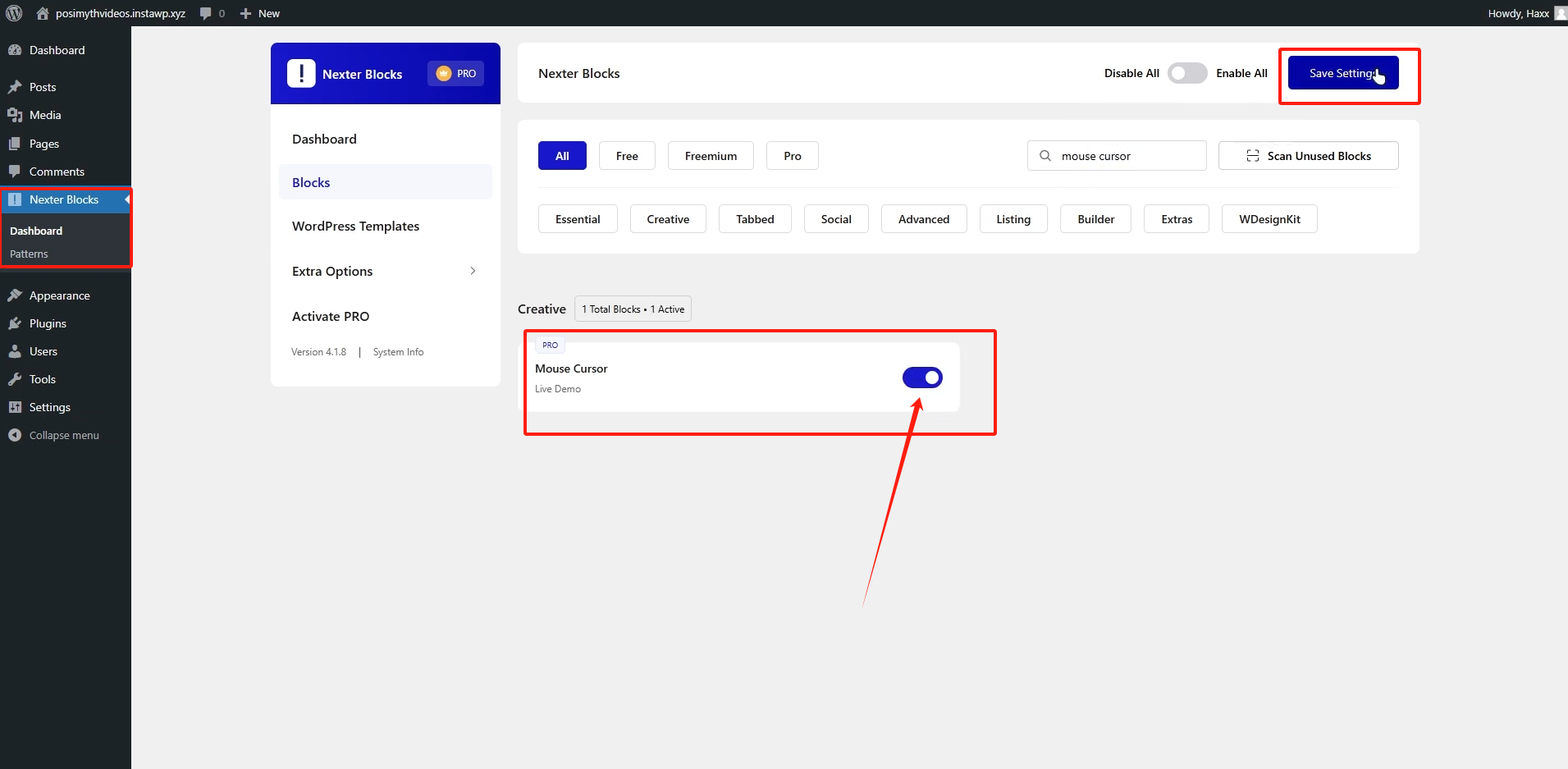Click the WordPress logo in the admin bar
The width and height of the screenshot is (1568, 769).
tap(14, 12)
